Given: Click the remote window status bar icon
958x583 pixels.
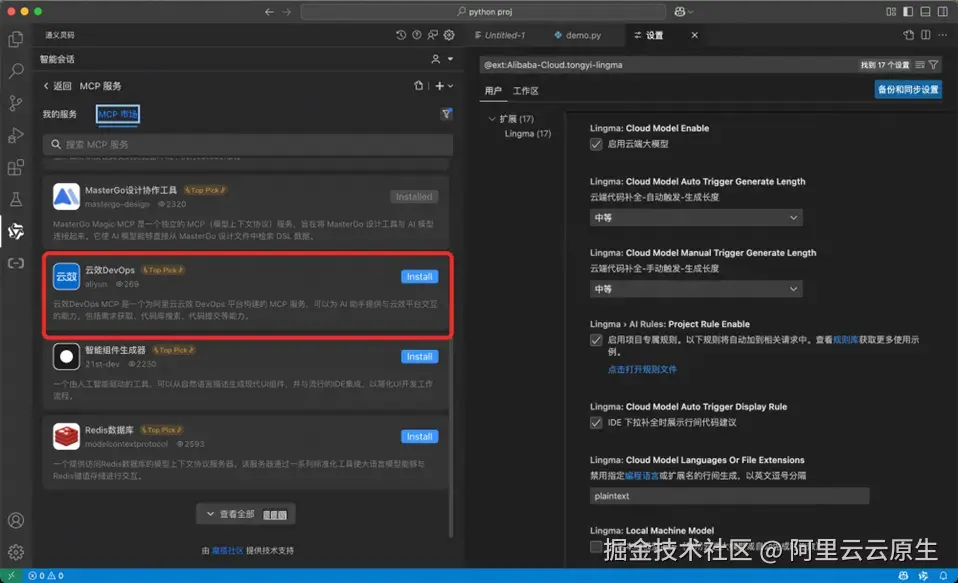Looking at the screenshot, I should pyautogui.click(x=10, y=576).
